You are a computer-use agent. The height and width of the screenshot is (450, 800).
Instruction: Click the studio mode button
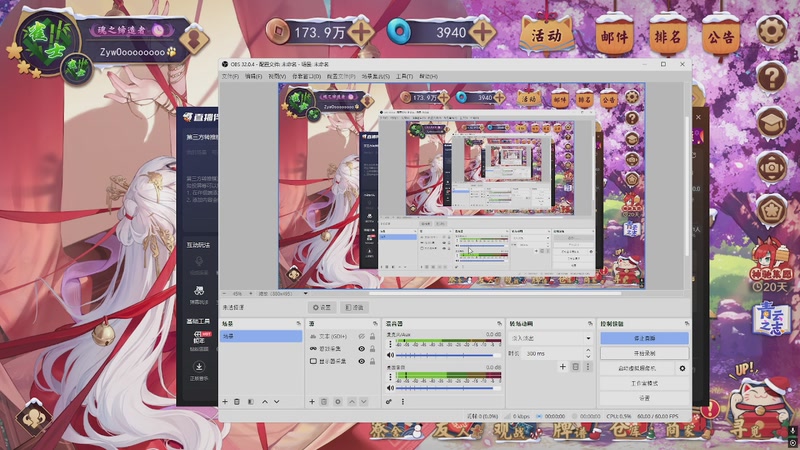click(x=644, y=383)
